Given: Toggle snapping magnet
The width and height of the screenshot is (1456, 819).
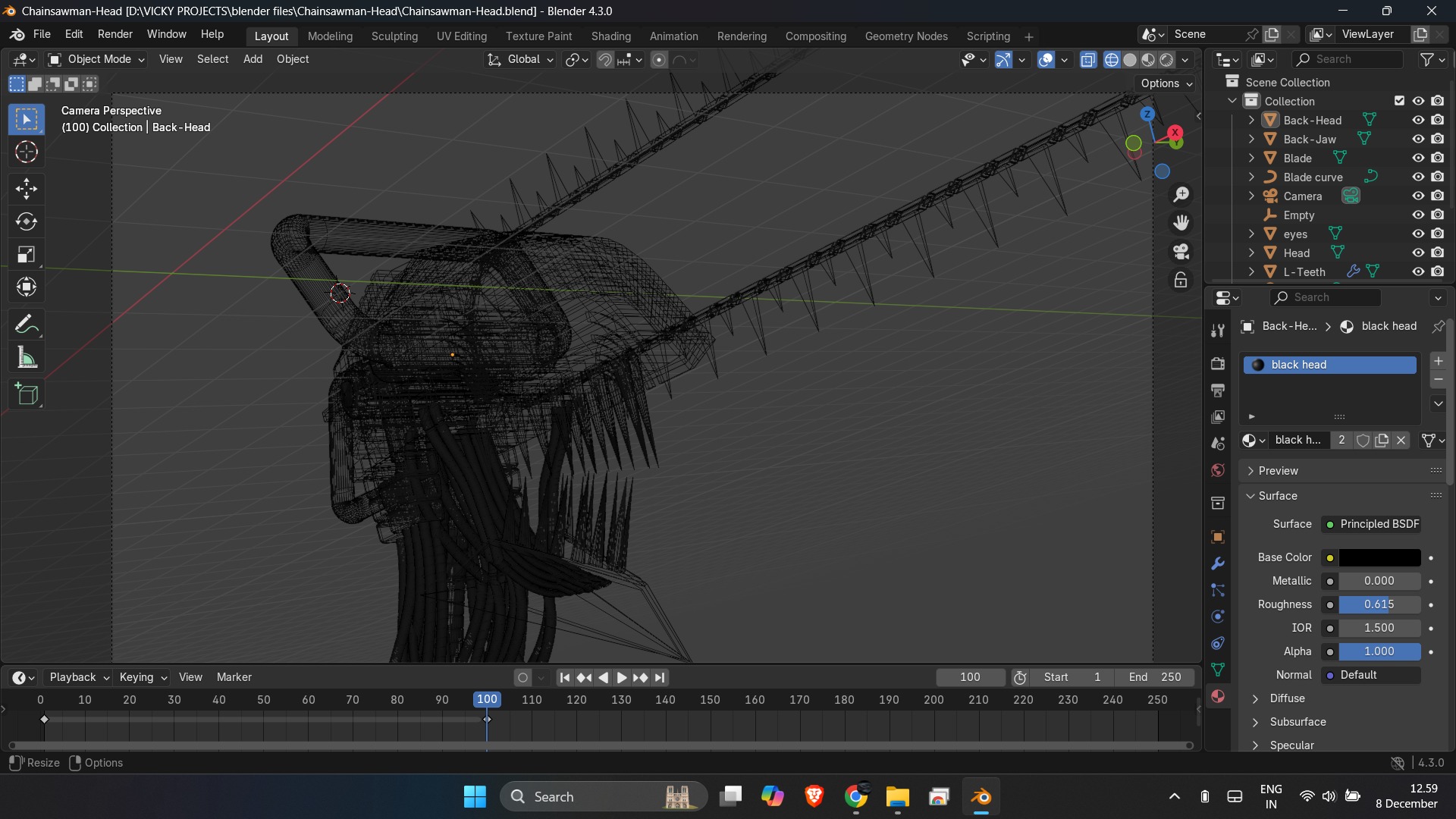Looking at the screenshot, I should click(604, 60).
